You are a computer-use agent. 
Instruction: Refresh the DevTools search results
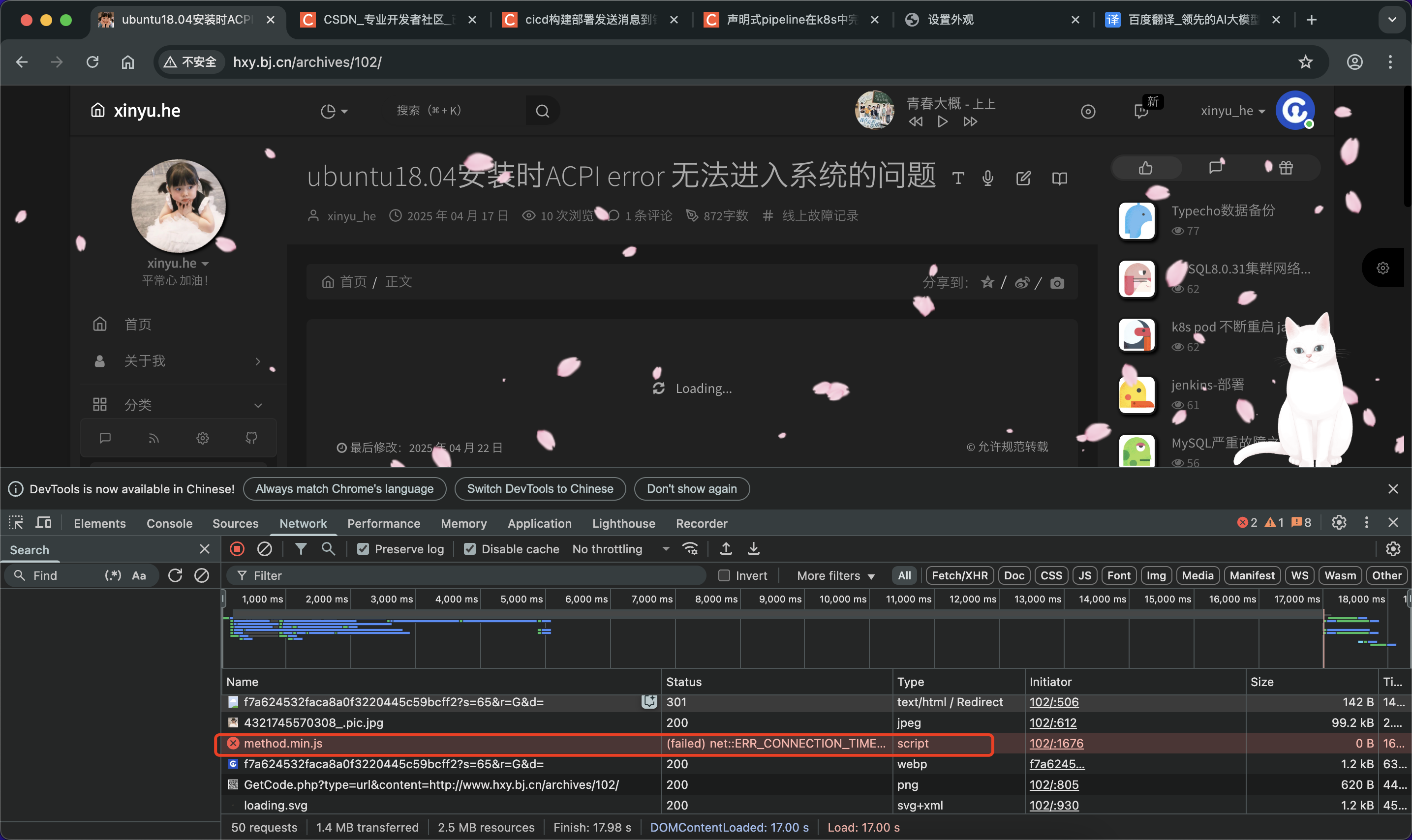(175, 575)
